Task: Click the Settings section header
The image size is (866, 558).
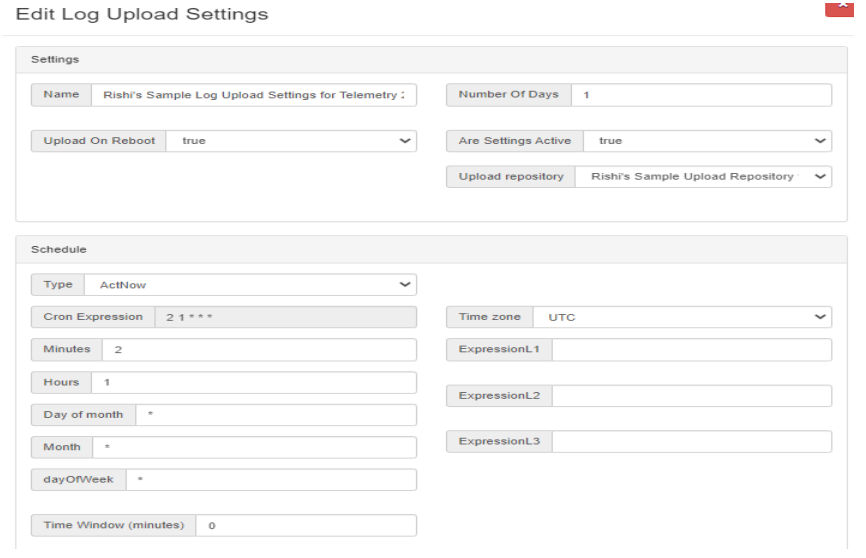Action: (55, 59)
